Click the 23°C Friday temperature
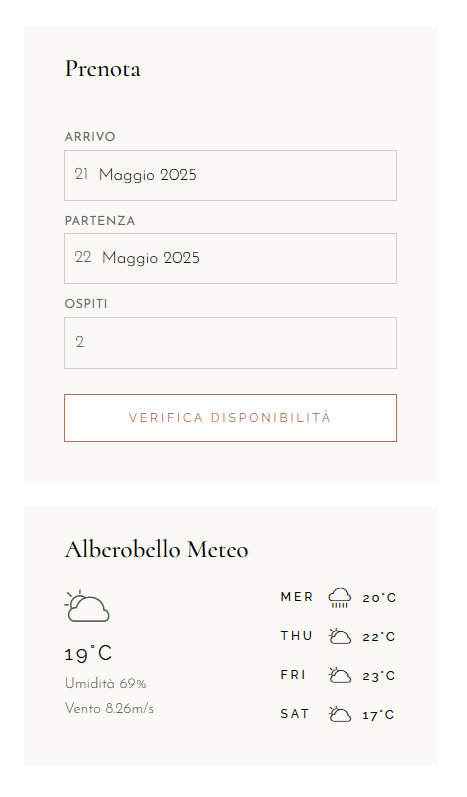This screenshot has height=797, width=467. tap(379, 676)
